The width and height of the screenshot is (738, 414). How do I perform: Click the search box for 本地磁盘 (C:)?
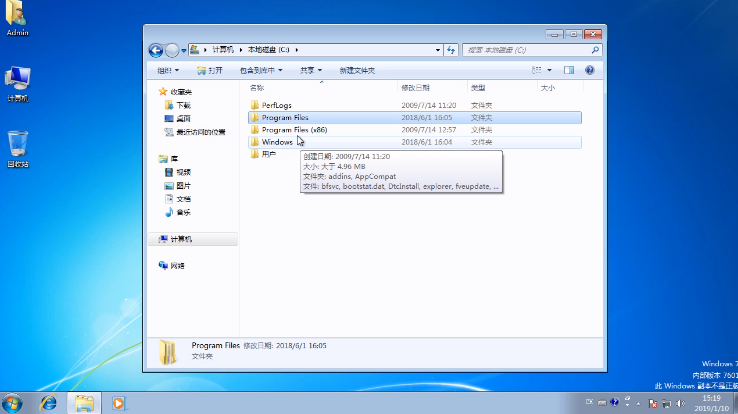pos(525,49)
